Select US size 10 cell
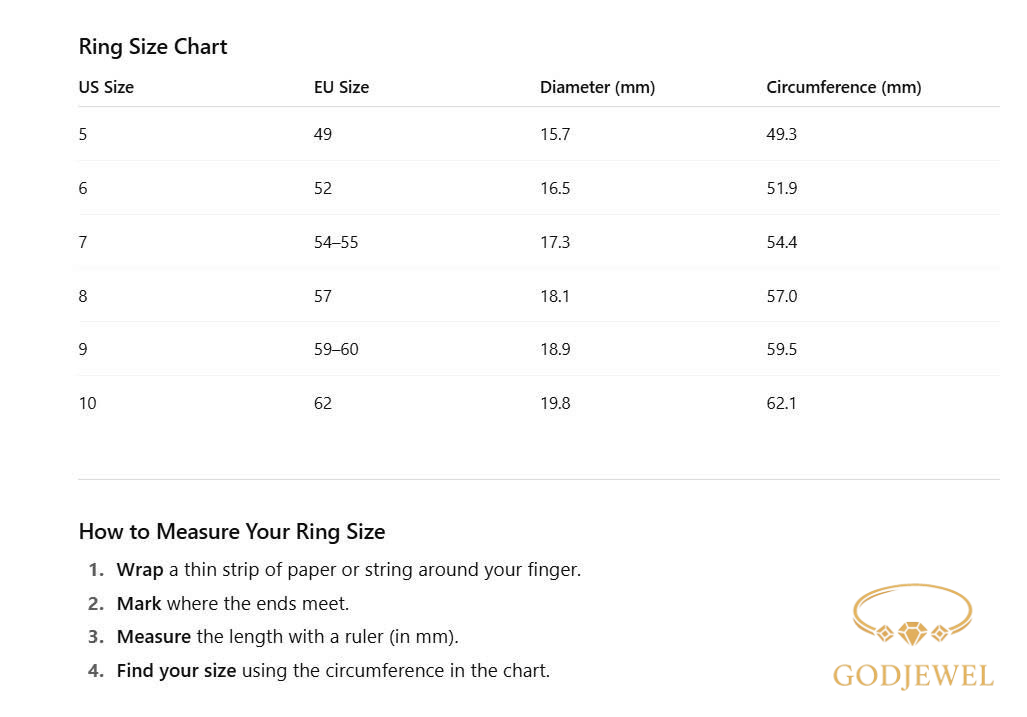This screenshot has width=1027, height=717. [x=88, y=403]
